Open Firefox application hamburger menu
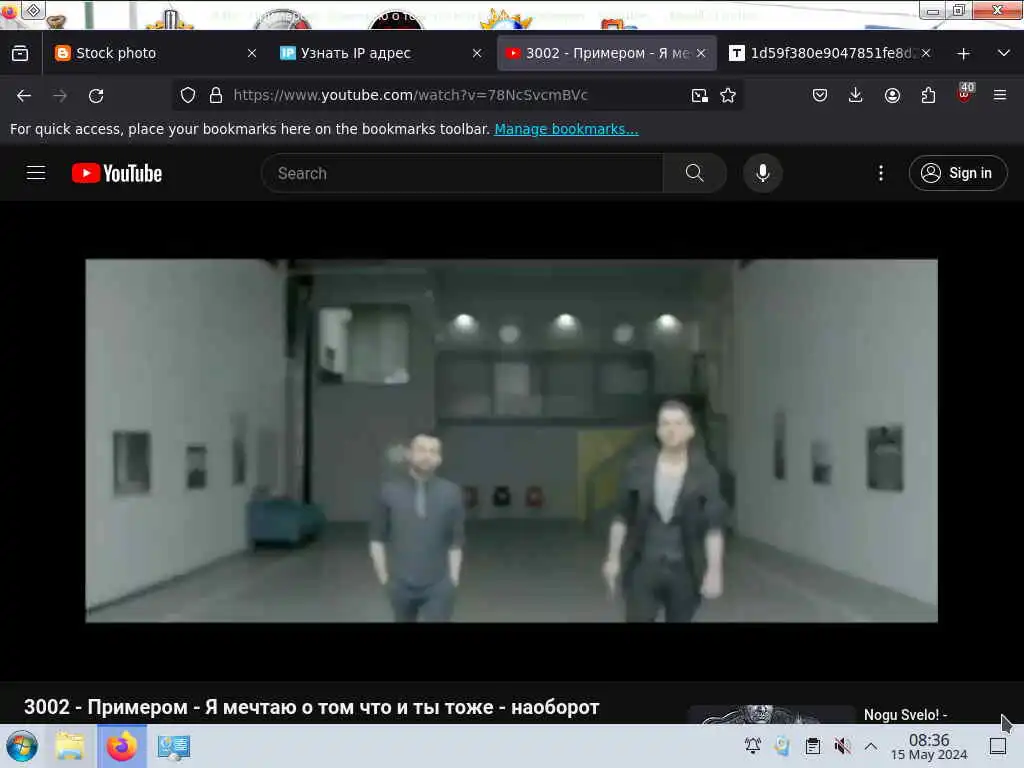The height and width of the screenshot is (768, 1024). [1000, 96]
